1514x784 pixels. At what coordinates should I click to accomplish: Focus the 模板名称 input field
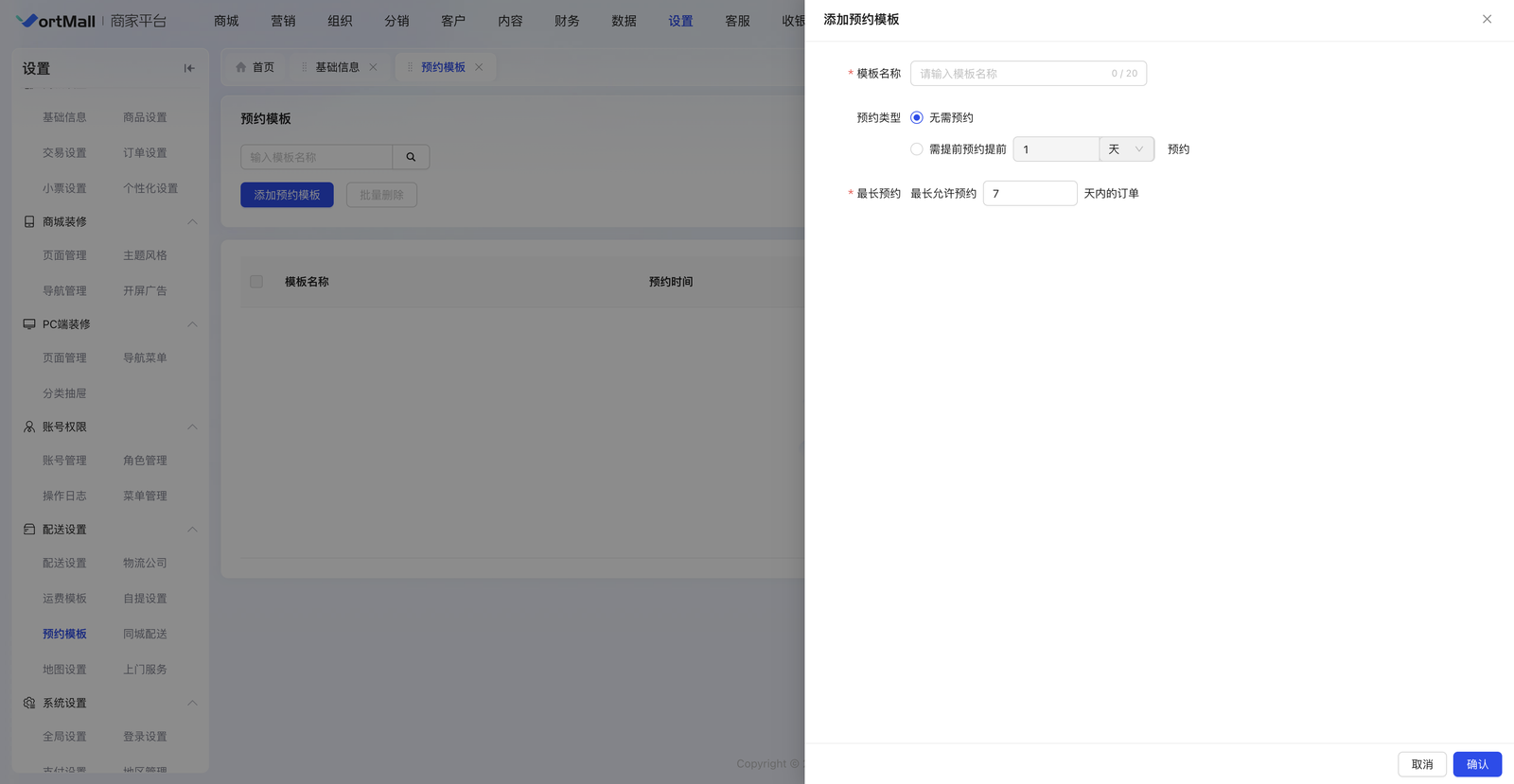(1010, 74)
